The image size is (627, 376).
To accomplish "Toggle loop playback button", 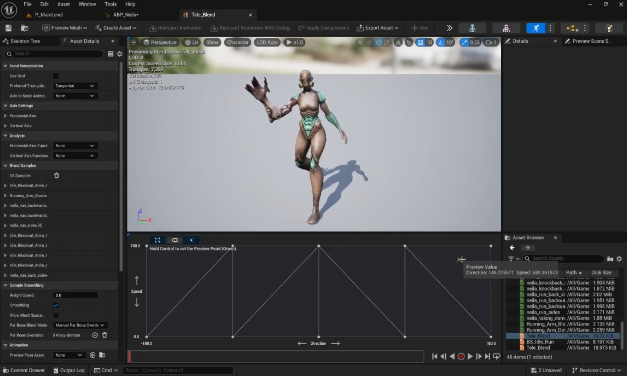I will [497, 356].
